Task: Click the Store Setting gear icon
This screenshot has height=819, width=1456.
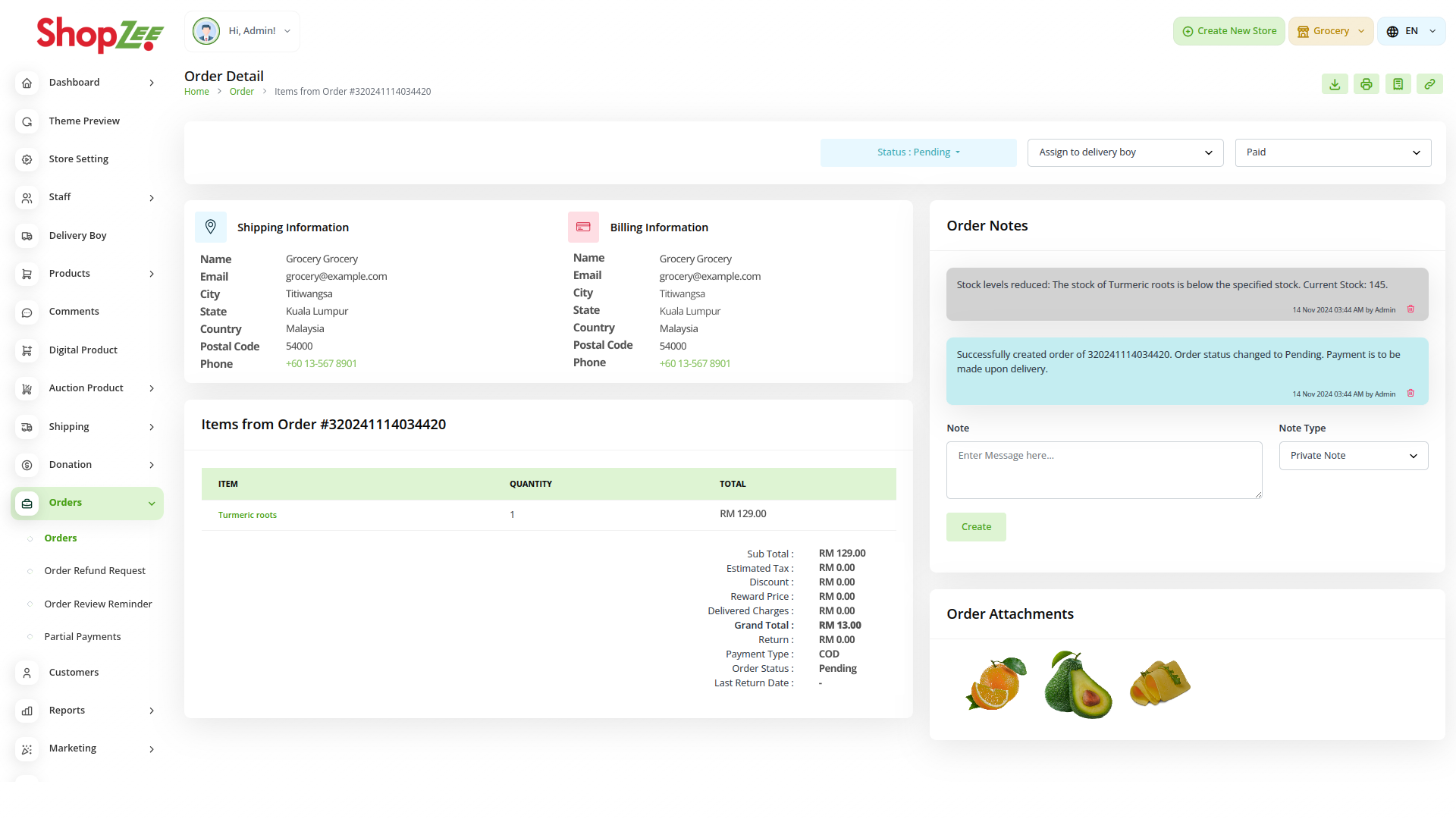Action: click(x=27, y=159)
